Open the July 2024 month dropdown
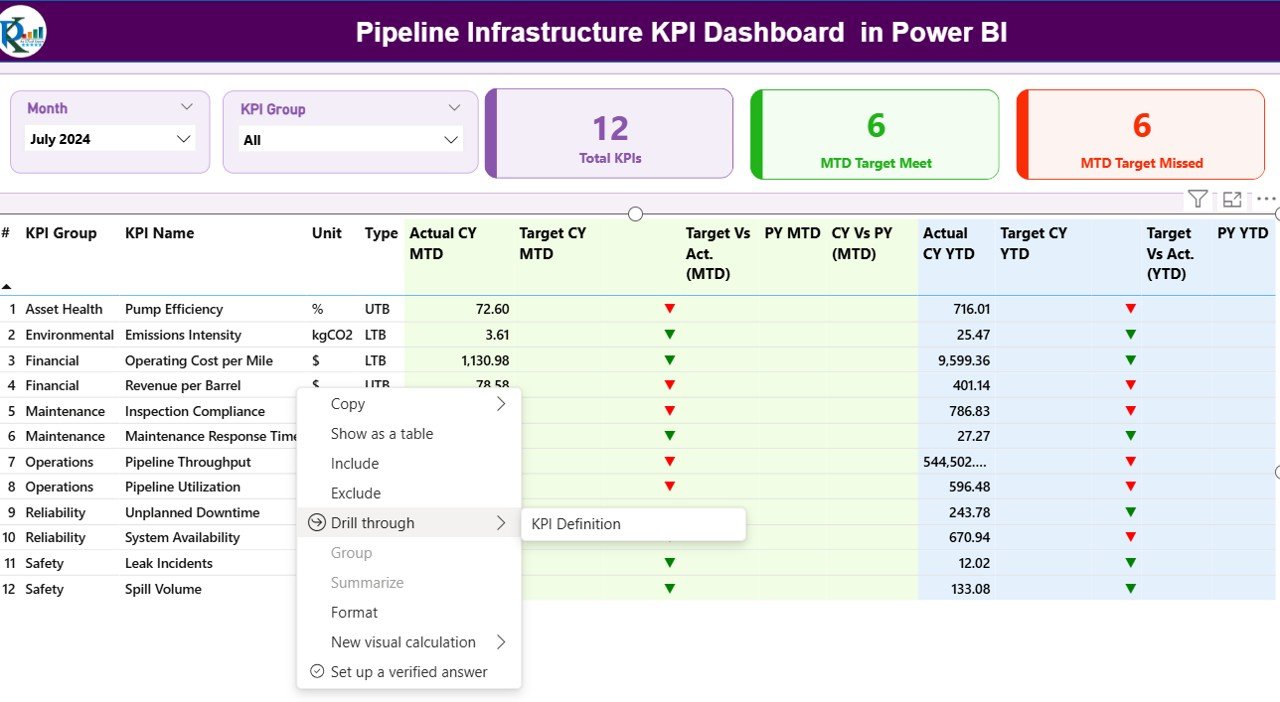The image size is (1280, 702). tap(183, 139)
